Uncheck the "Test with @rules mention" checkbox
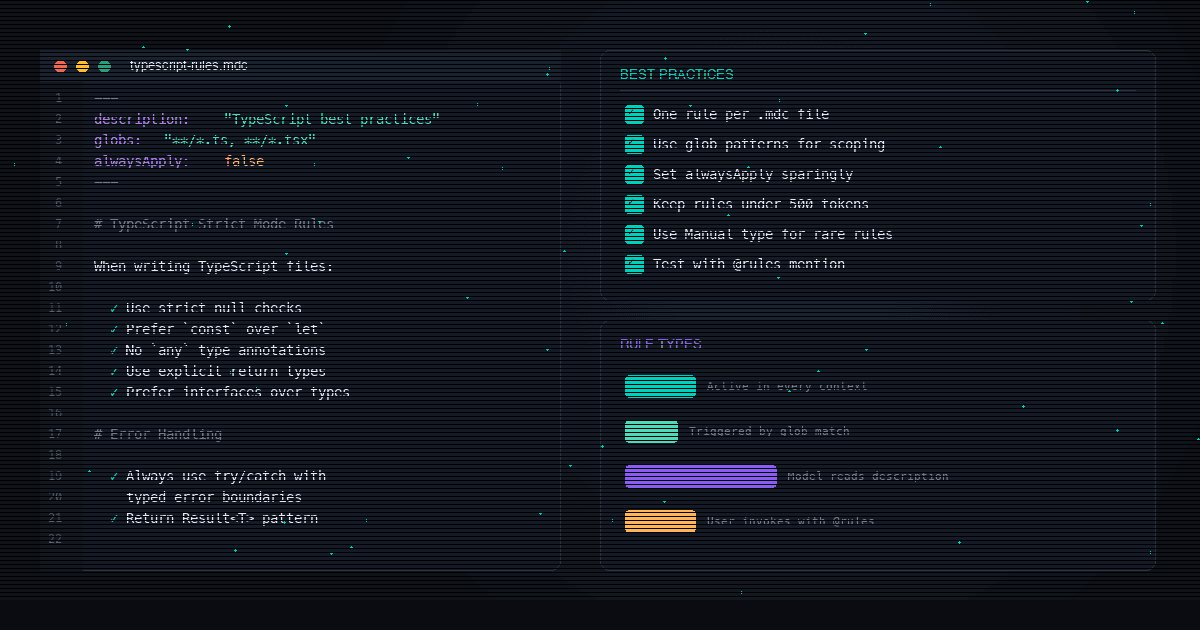 pyautogui.click(x=634, y=264)
